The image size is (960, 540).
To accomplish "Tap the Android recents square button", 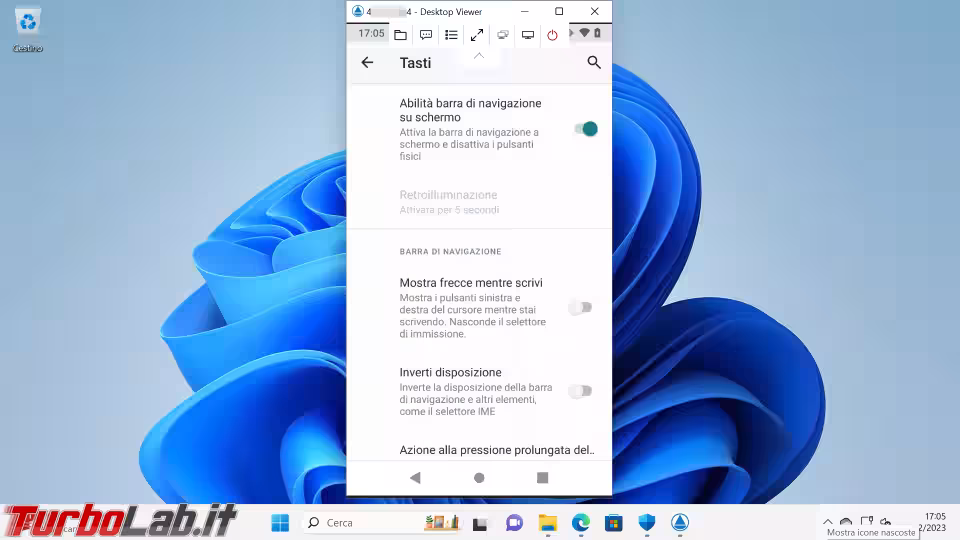I will 542,478.
